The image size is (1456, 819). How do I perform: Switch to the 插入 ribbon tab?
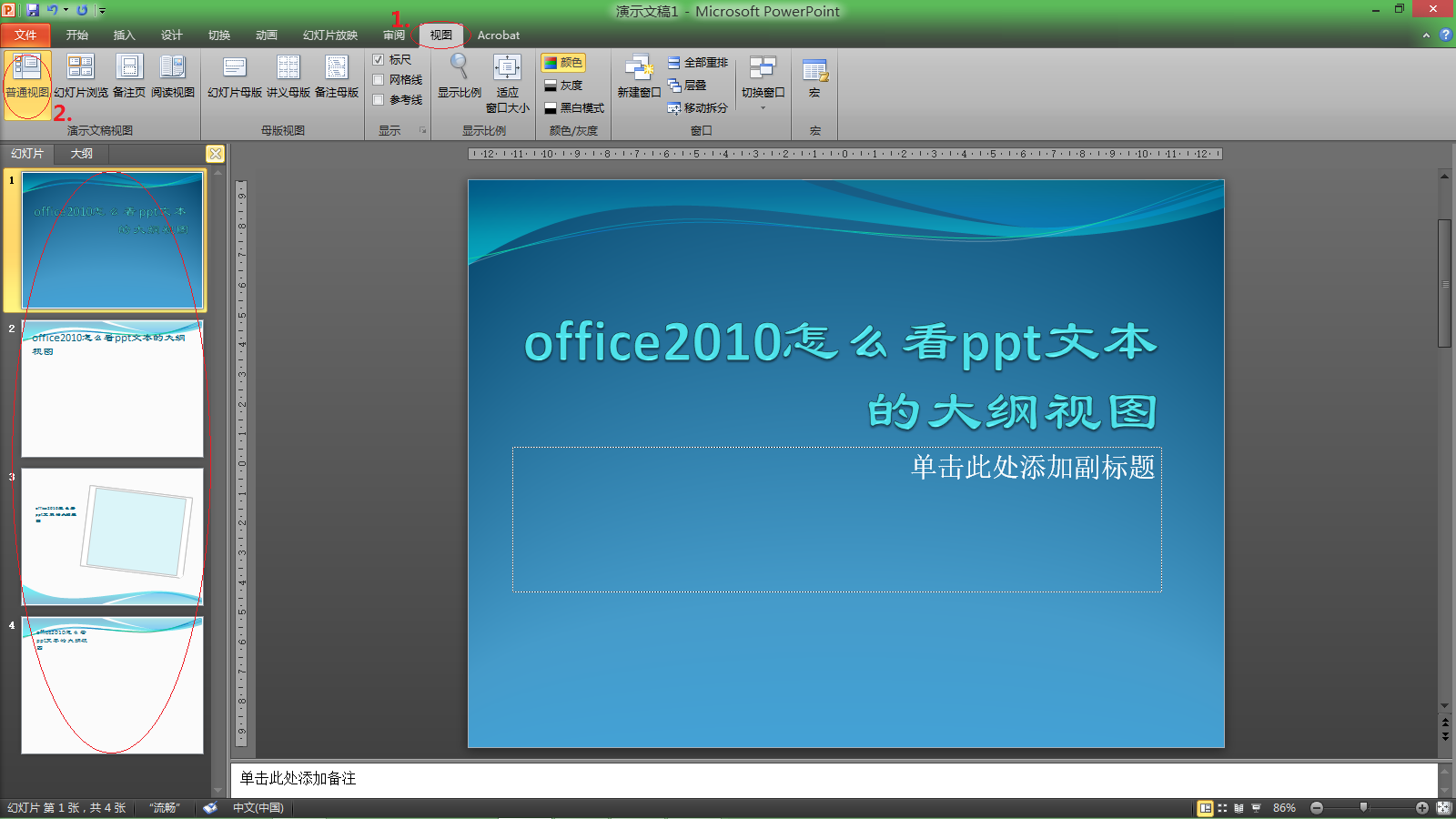(125, 35)
